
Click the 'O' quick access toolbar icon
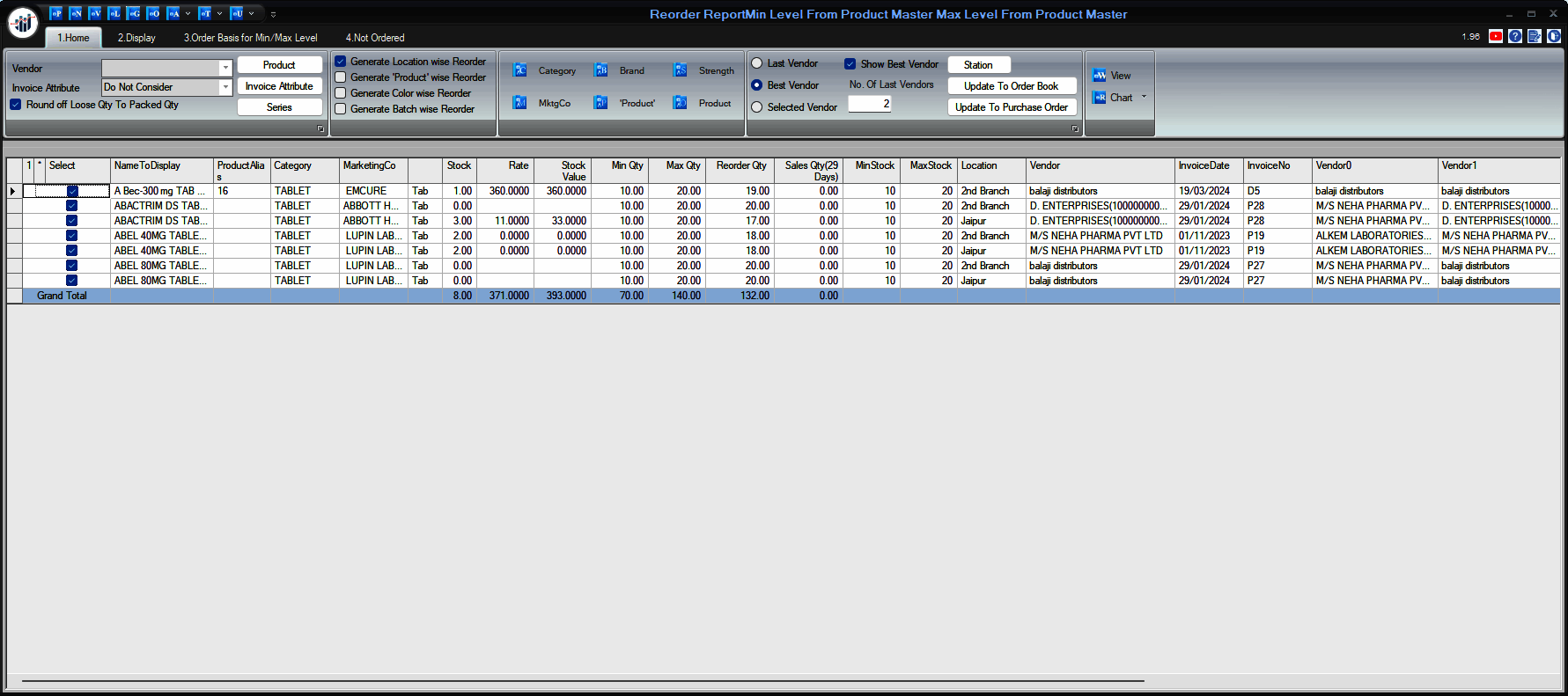[x=153, y=13]
